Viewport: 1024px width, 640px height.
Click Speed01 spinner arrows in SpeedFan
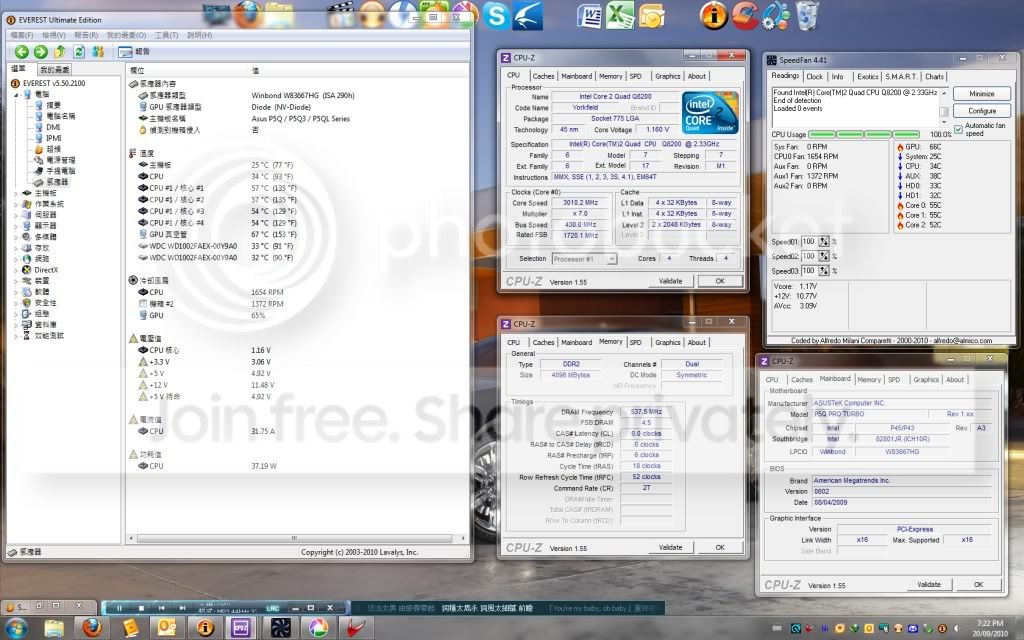824,242
